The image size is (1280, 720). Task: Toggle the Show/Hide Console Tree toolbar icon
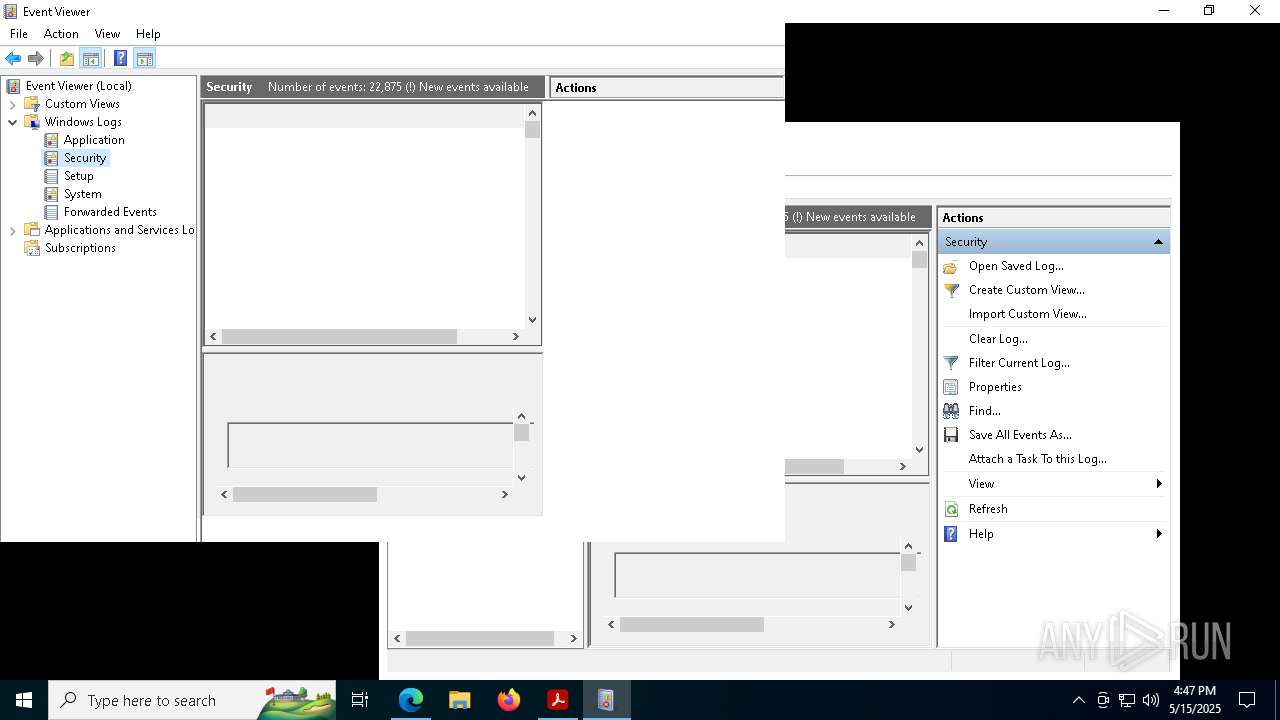point(91,58)
